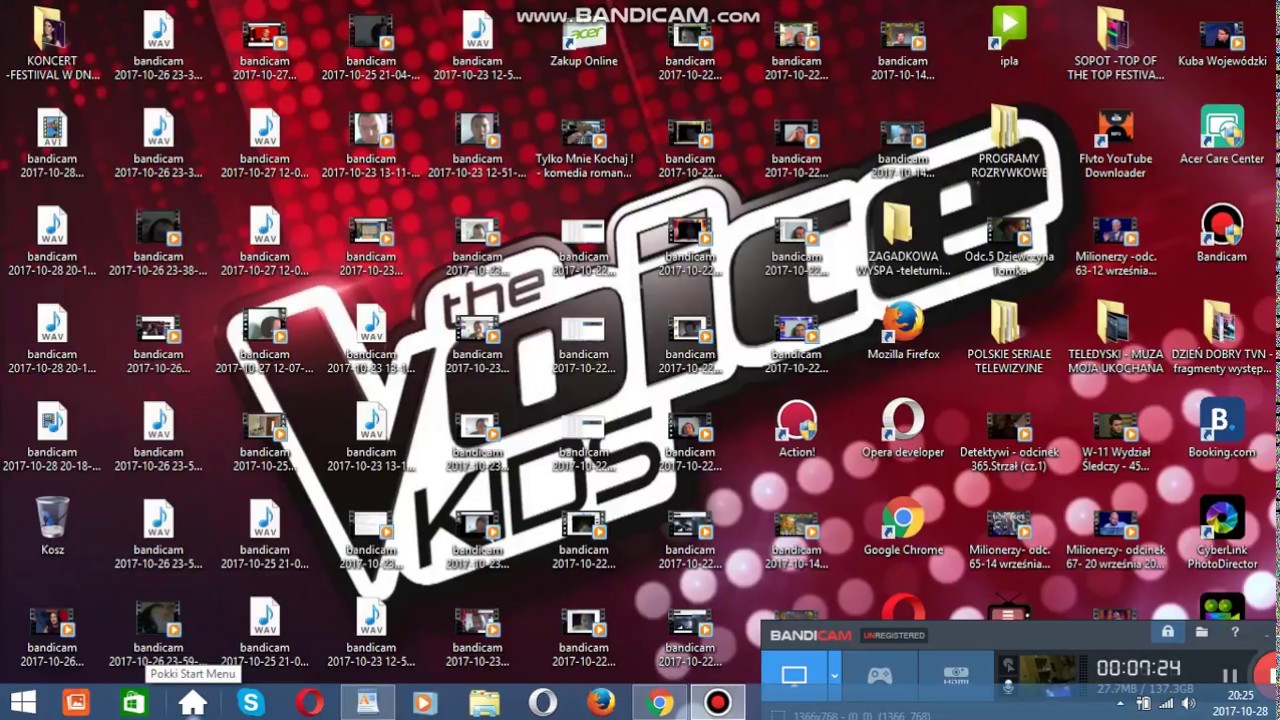This screenshot has height=720, width=1280.
Task: Launch Opera developer desktop shortcut
Action: (903, 430)
